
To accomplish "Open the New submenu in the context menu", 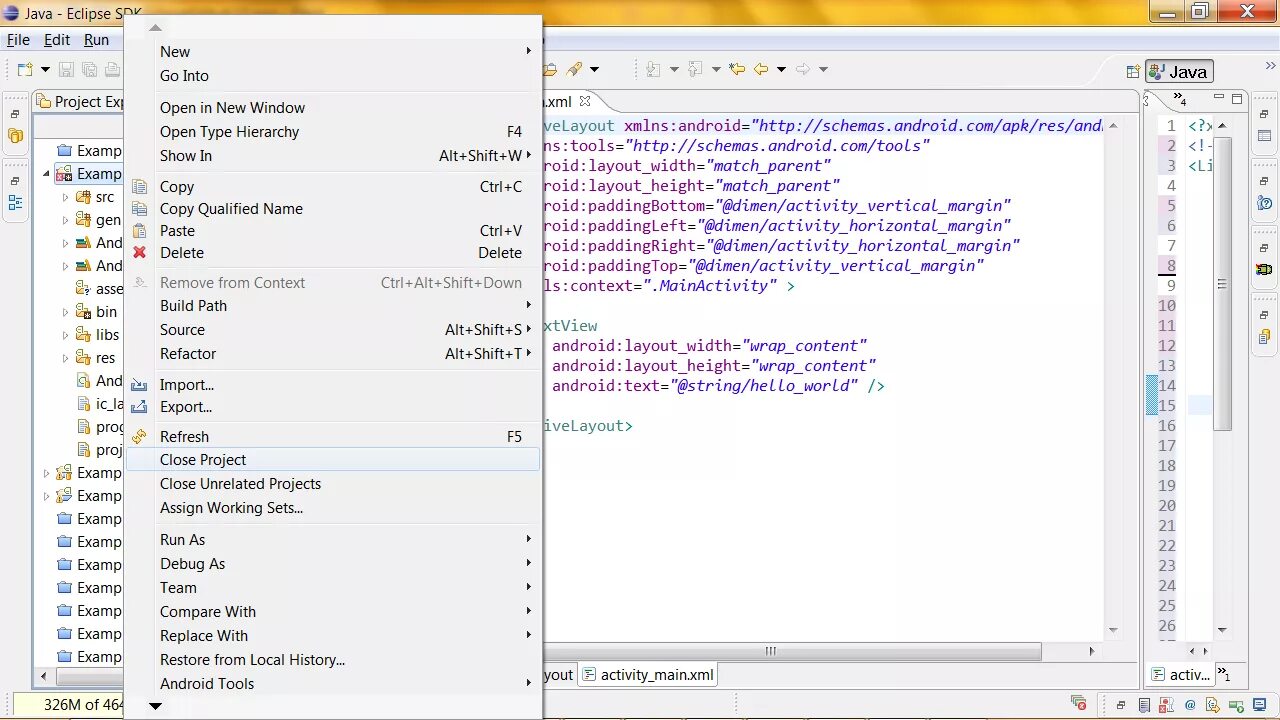I will [332, 52].
